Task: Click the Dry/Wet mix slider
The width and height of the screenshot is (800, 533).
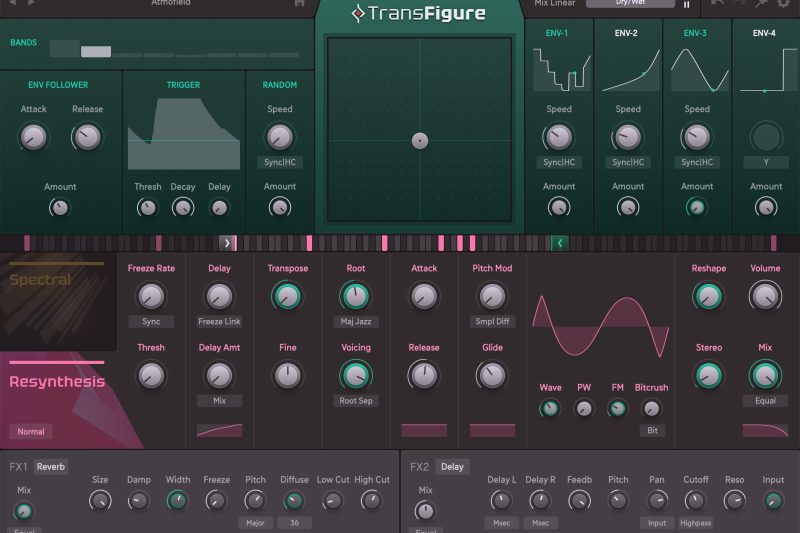Action: point(630,3)
